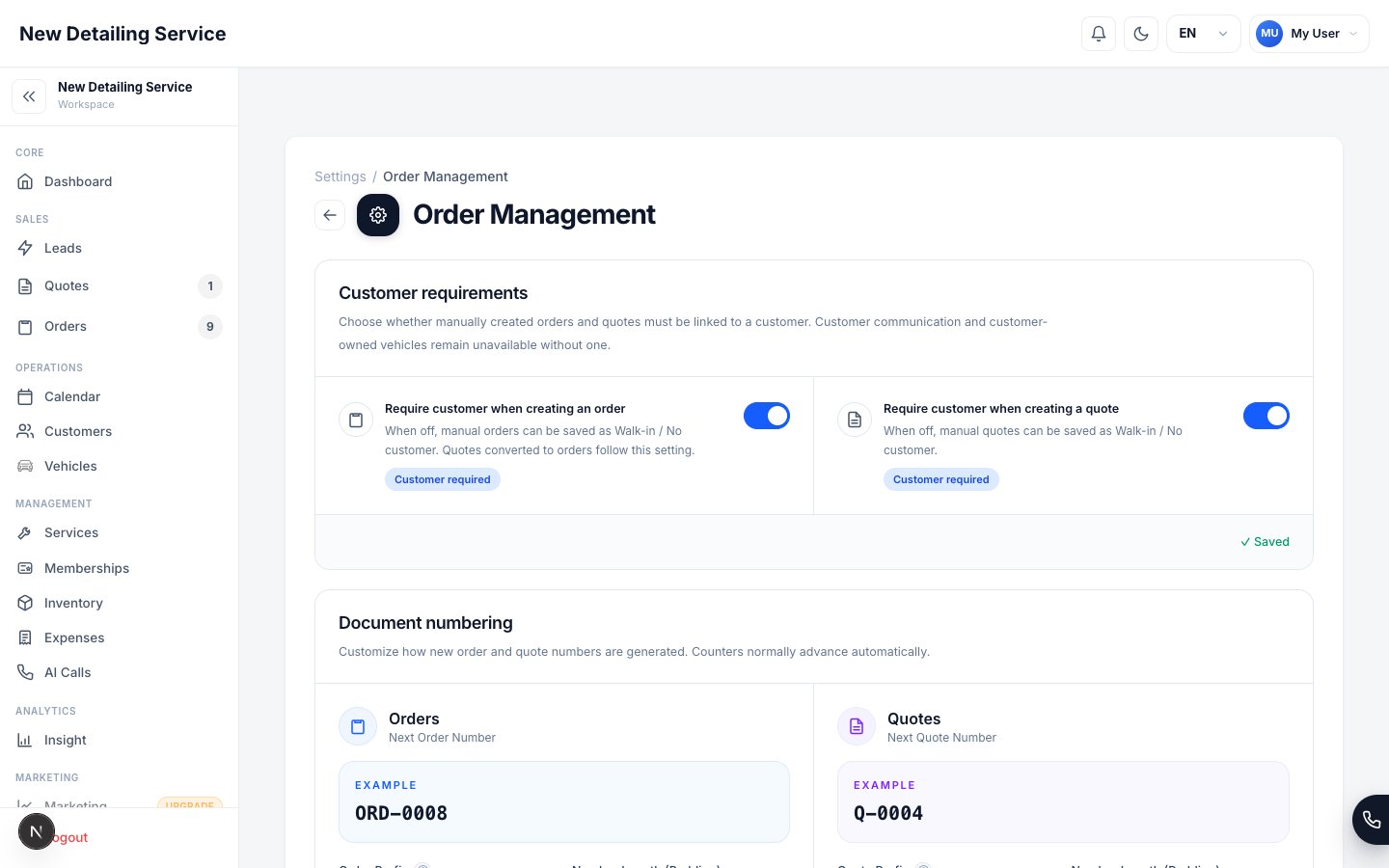Viewport: 1389px width, 868px height.
Task: Click the Customer requirements heading
Action: 433,293
